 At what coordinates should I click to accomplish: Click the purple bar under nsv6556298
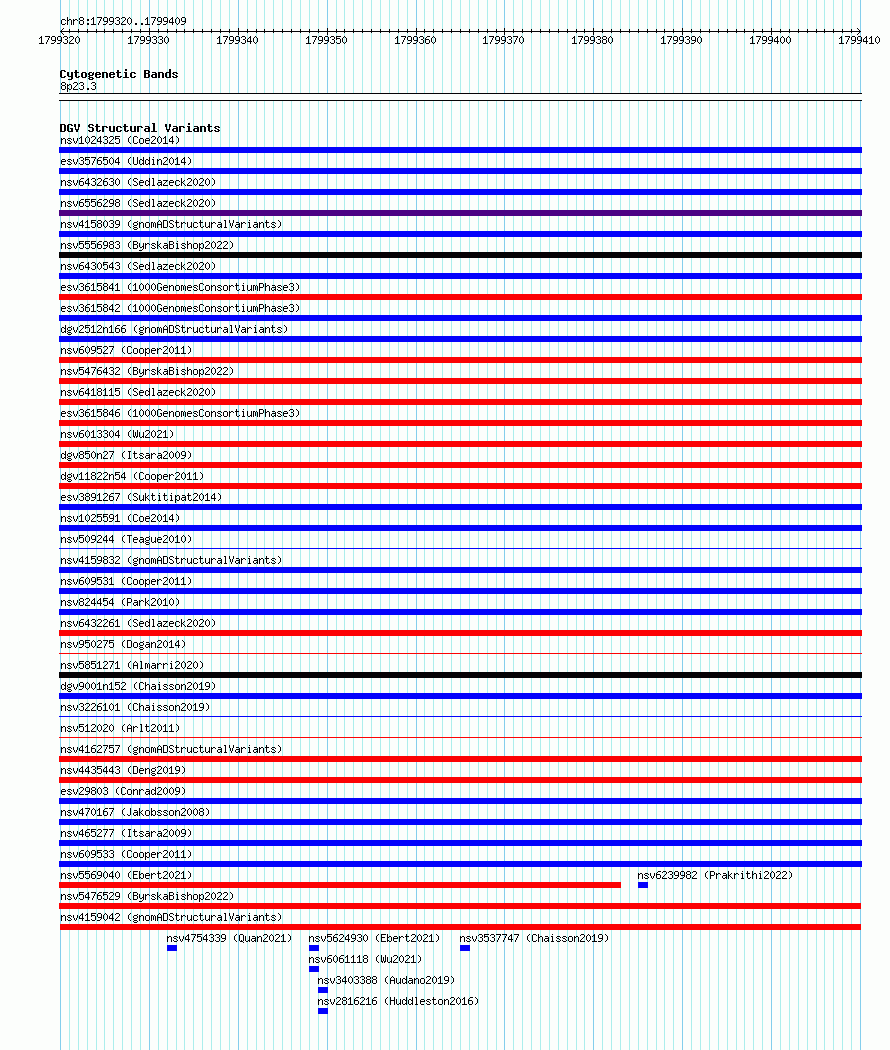[x=461, y=213]
